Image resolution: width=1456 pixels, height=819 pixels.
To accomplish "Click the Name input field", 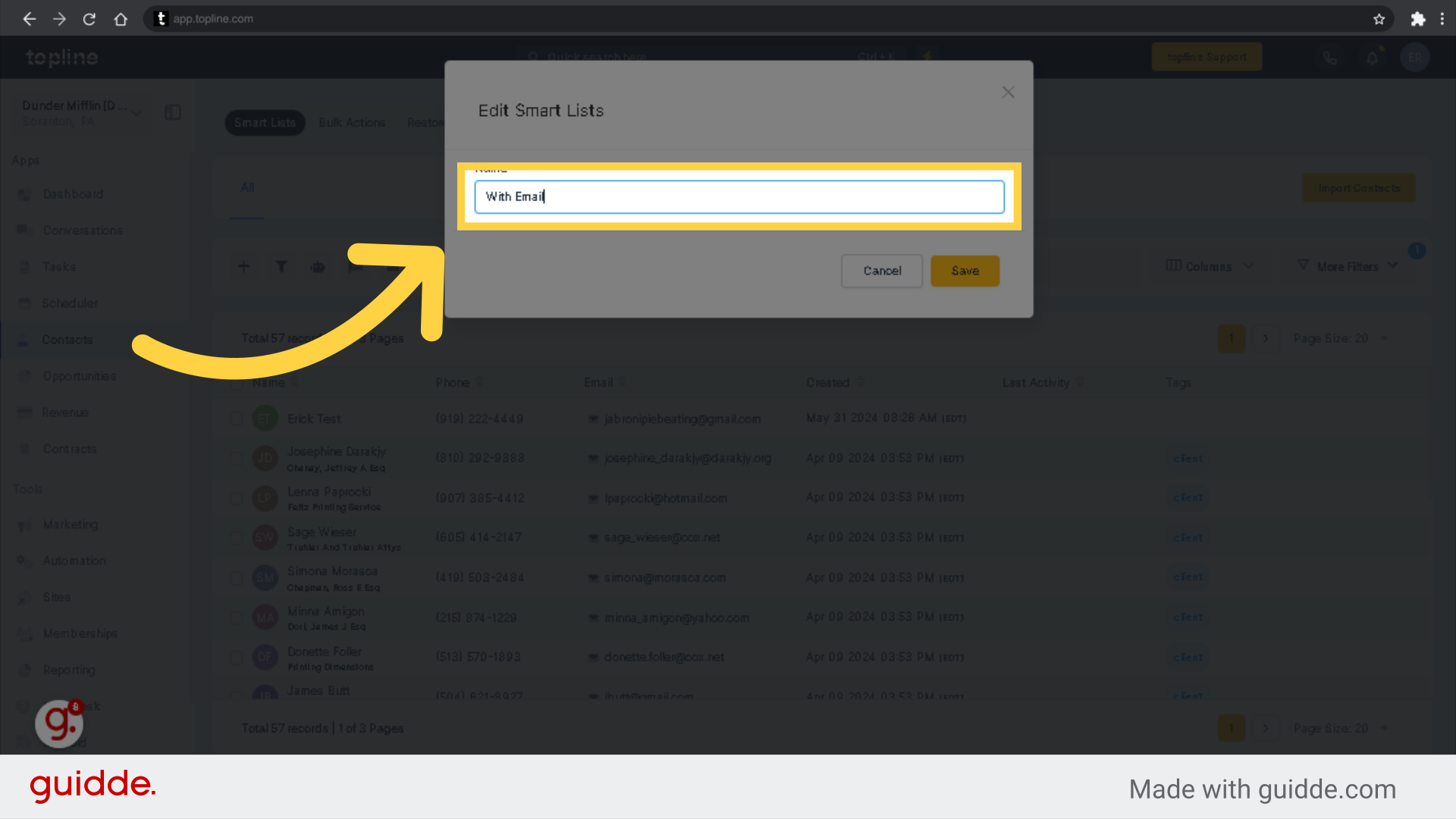I will tap(739, 196).
